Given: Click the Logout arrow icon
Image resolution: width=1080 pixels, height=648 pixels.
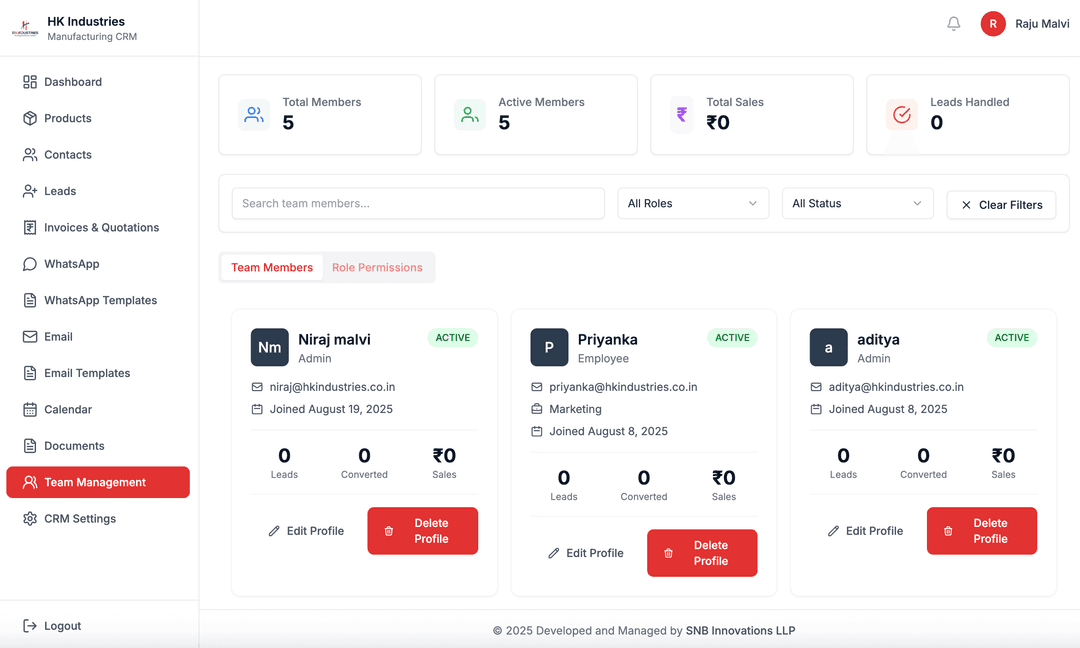Looking at the screenshot, I should (x=30, y=625).
